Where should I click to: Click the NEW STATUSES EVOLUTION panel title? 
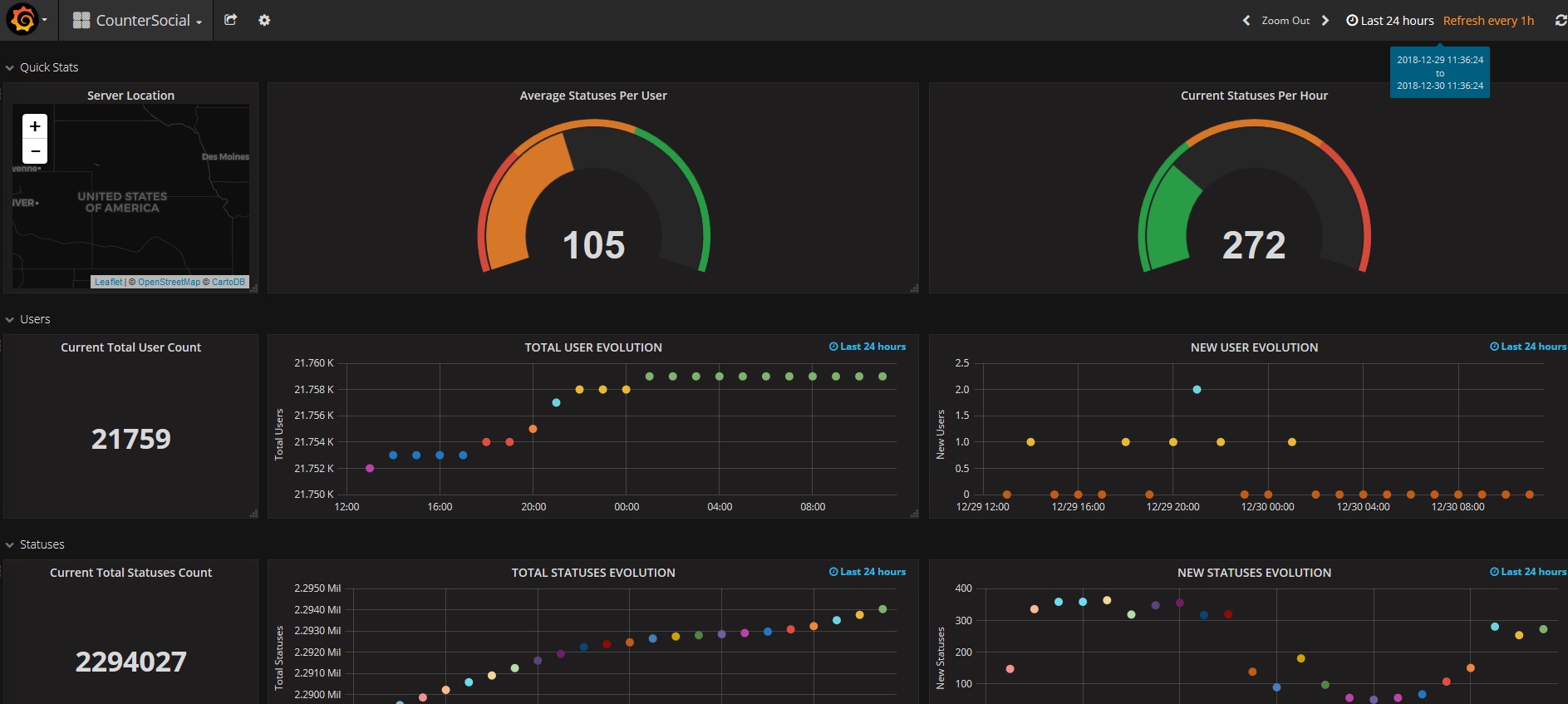pyautogui.click(x=1253, y=573)
